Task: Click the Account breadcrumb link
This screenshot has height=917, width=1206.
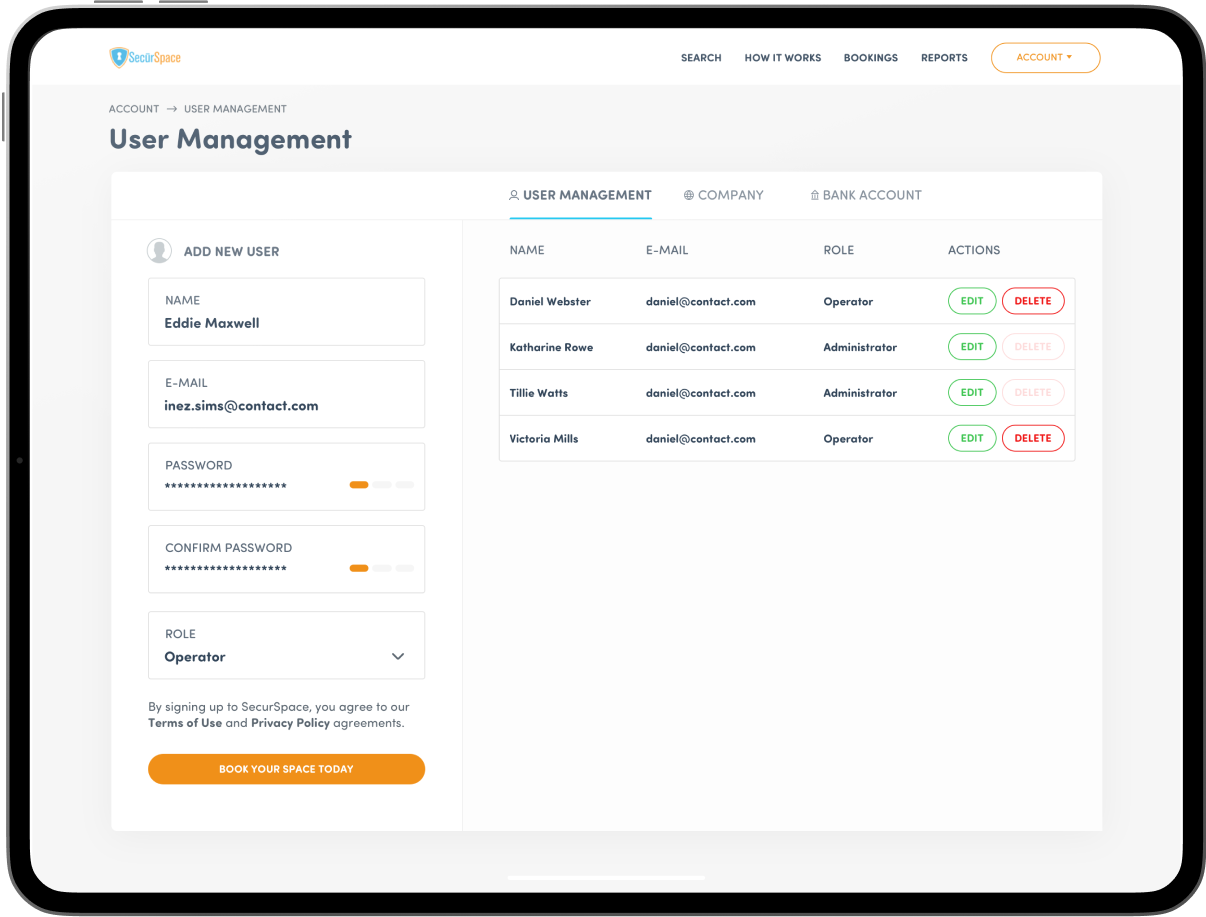Action: 134,109
